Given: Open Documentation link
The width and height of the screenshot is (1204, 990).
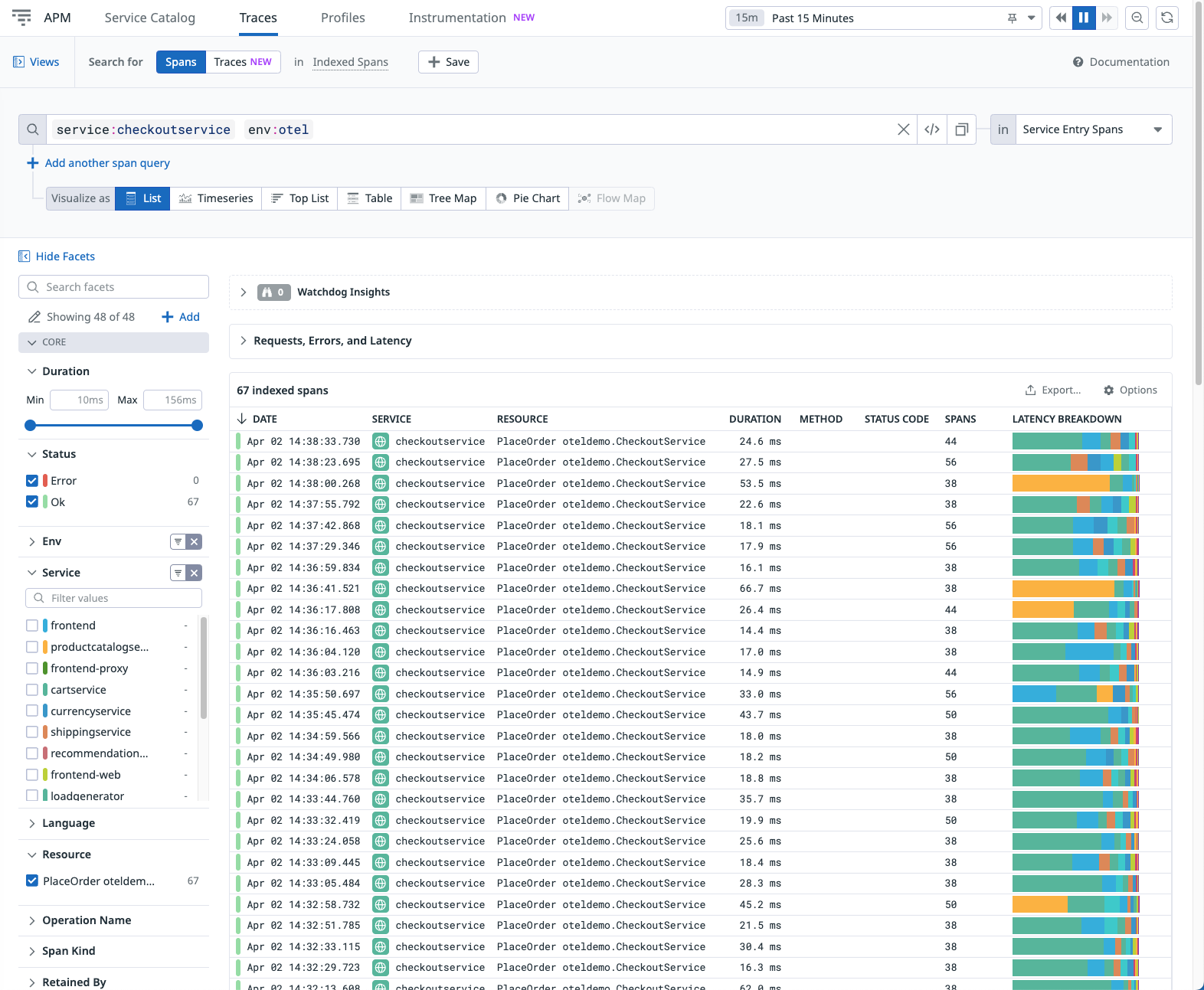Looking at the screenshot, I should tap(1121, 62).
